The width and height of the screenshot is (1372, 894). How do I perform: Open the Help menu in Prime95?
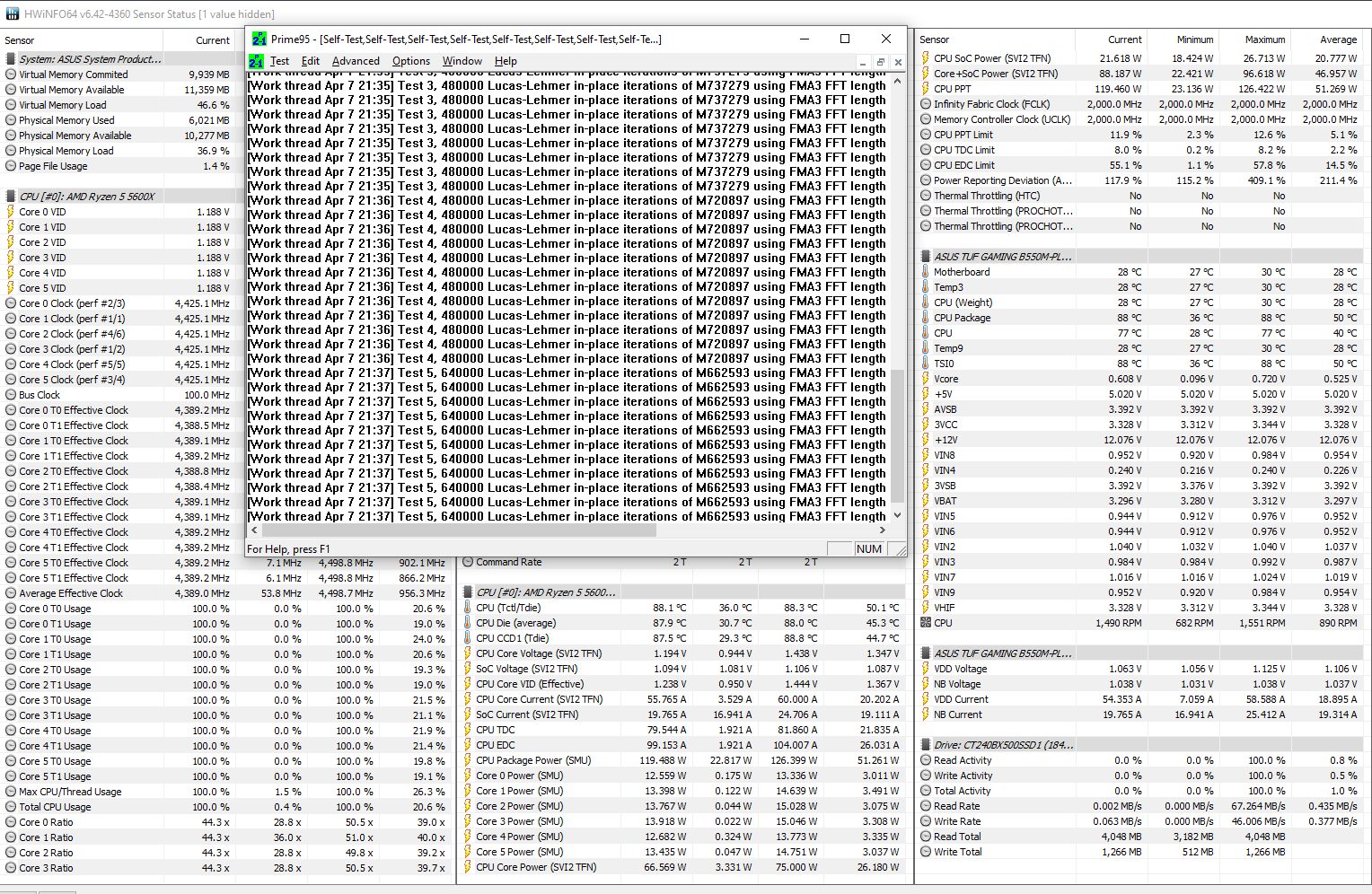click(506, 61)
